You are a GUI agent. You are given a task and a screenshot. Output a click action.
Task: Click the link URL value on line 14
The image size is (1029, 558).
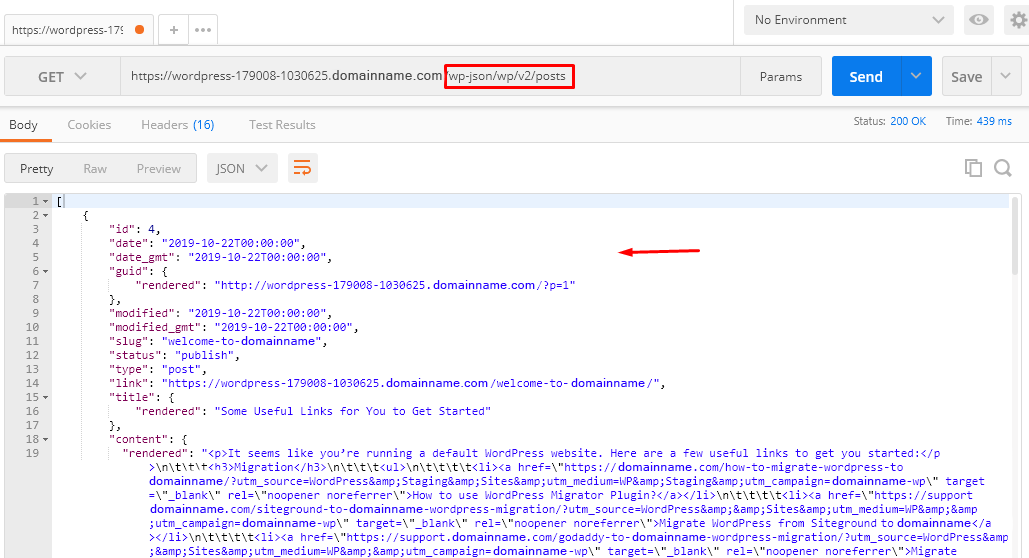[x=411, y=383]
